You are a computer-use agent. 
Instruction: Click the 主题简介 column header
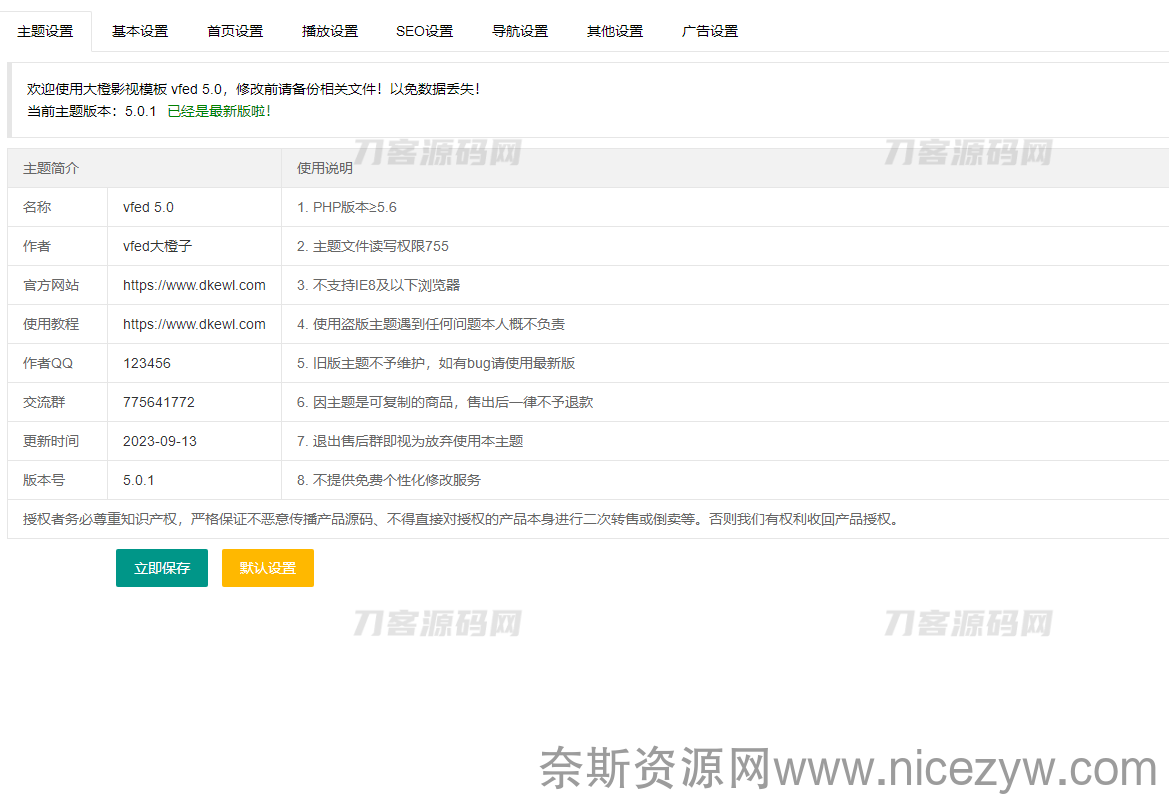pos(51,168)
